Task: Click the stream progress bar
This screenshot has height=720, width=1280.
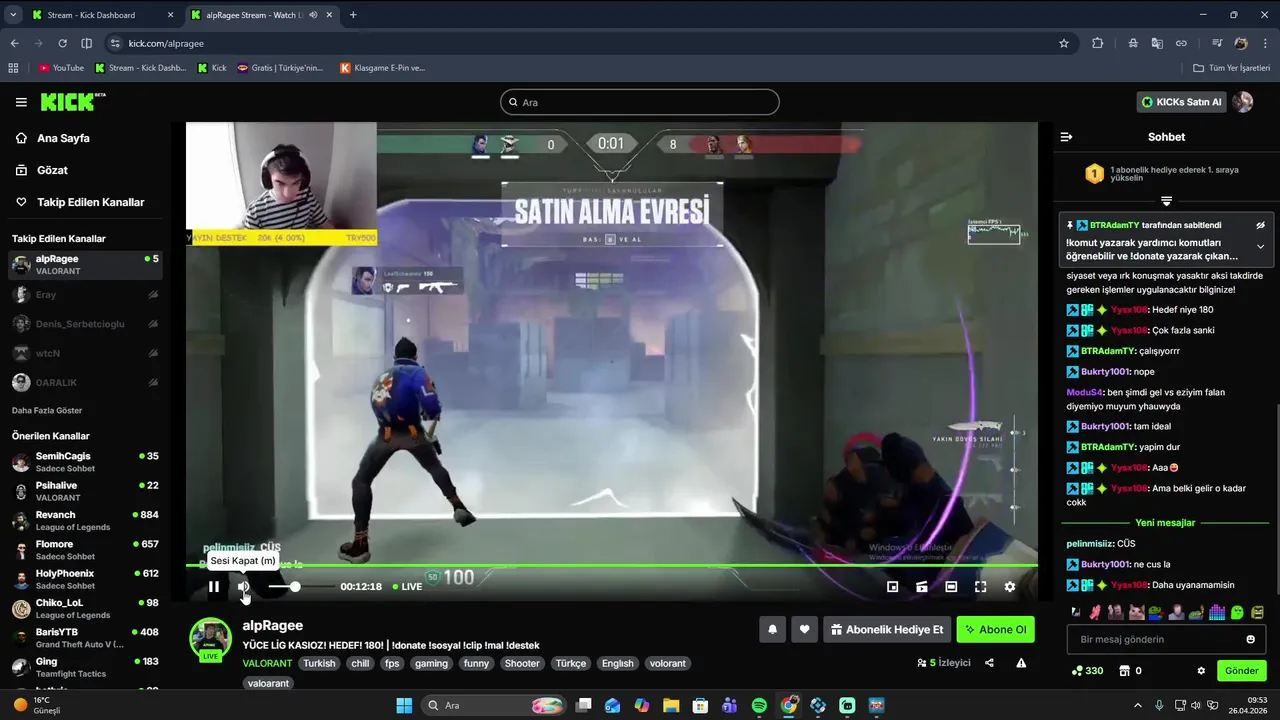Action: 611,566
